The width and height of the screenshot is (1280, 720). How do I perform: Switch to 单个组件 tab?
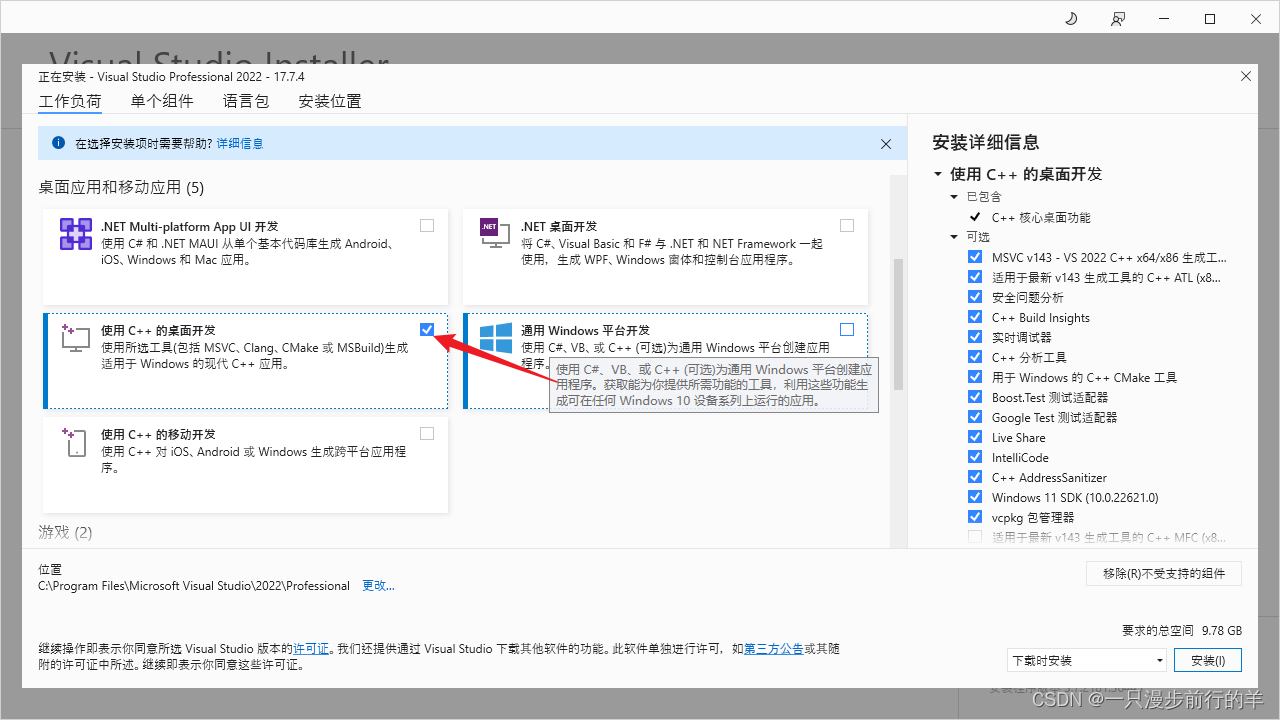162,101
